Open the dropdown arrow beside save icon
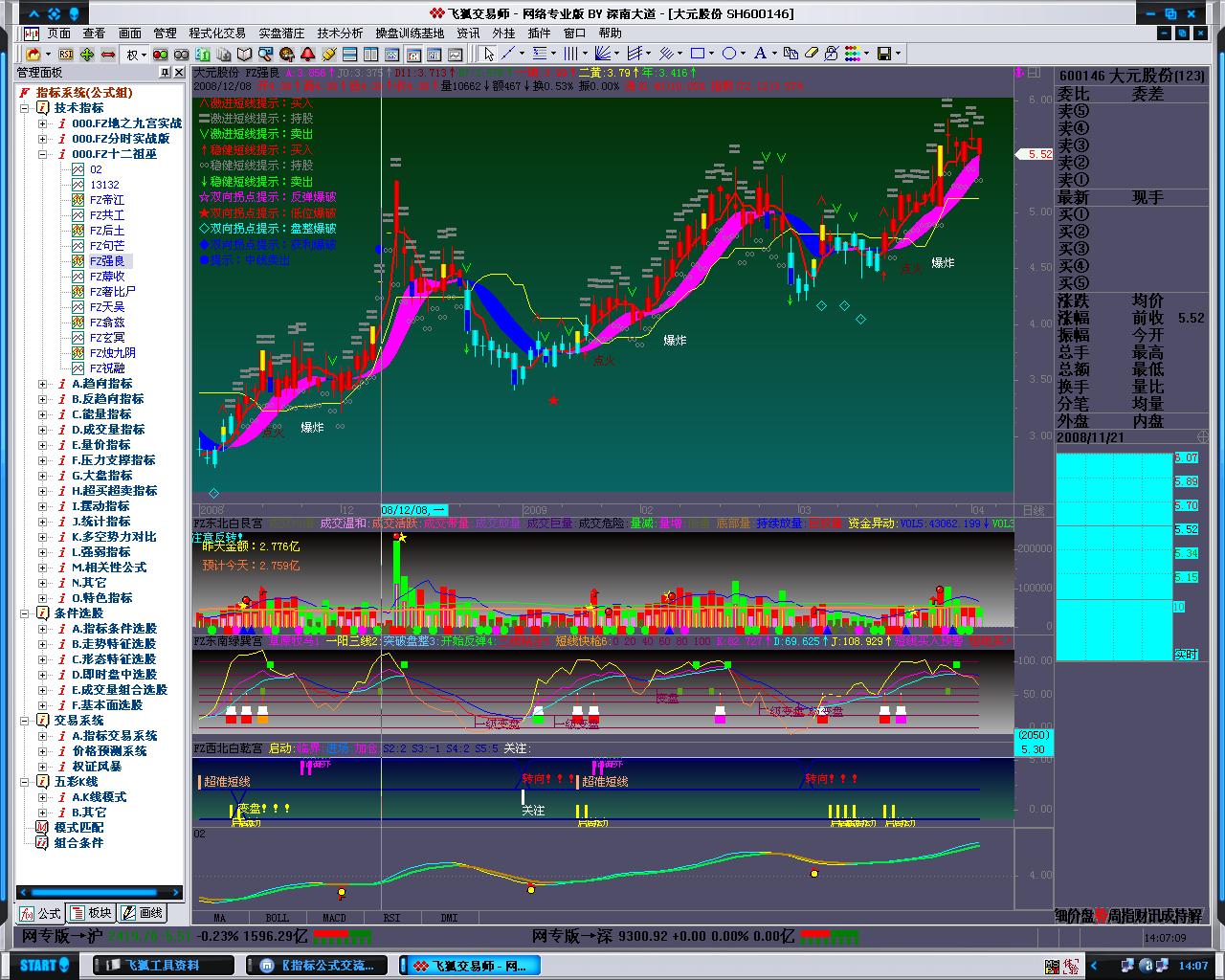 [898, 54]
